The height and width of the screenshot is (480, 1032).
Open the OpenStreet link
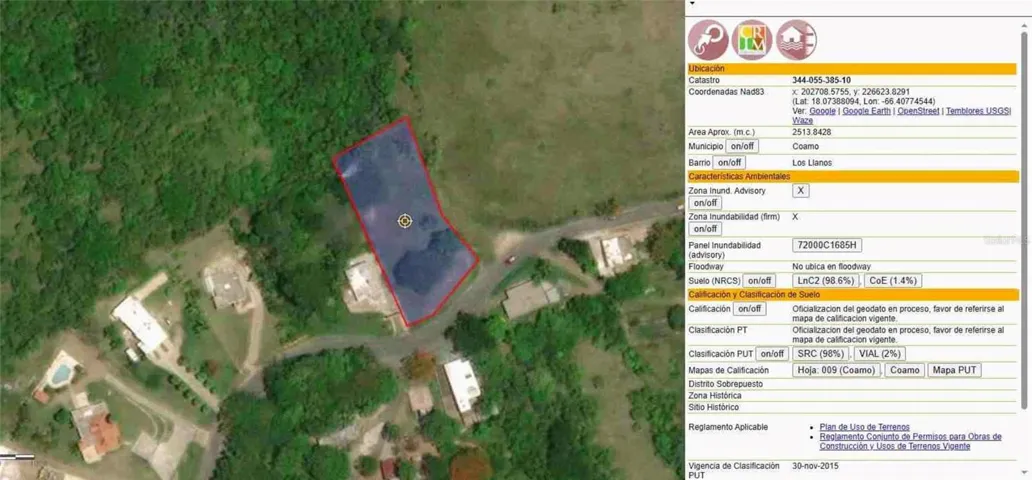point(918,111)
